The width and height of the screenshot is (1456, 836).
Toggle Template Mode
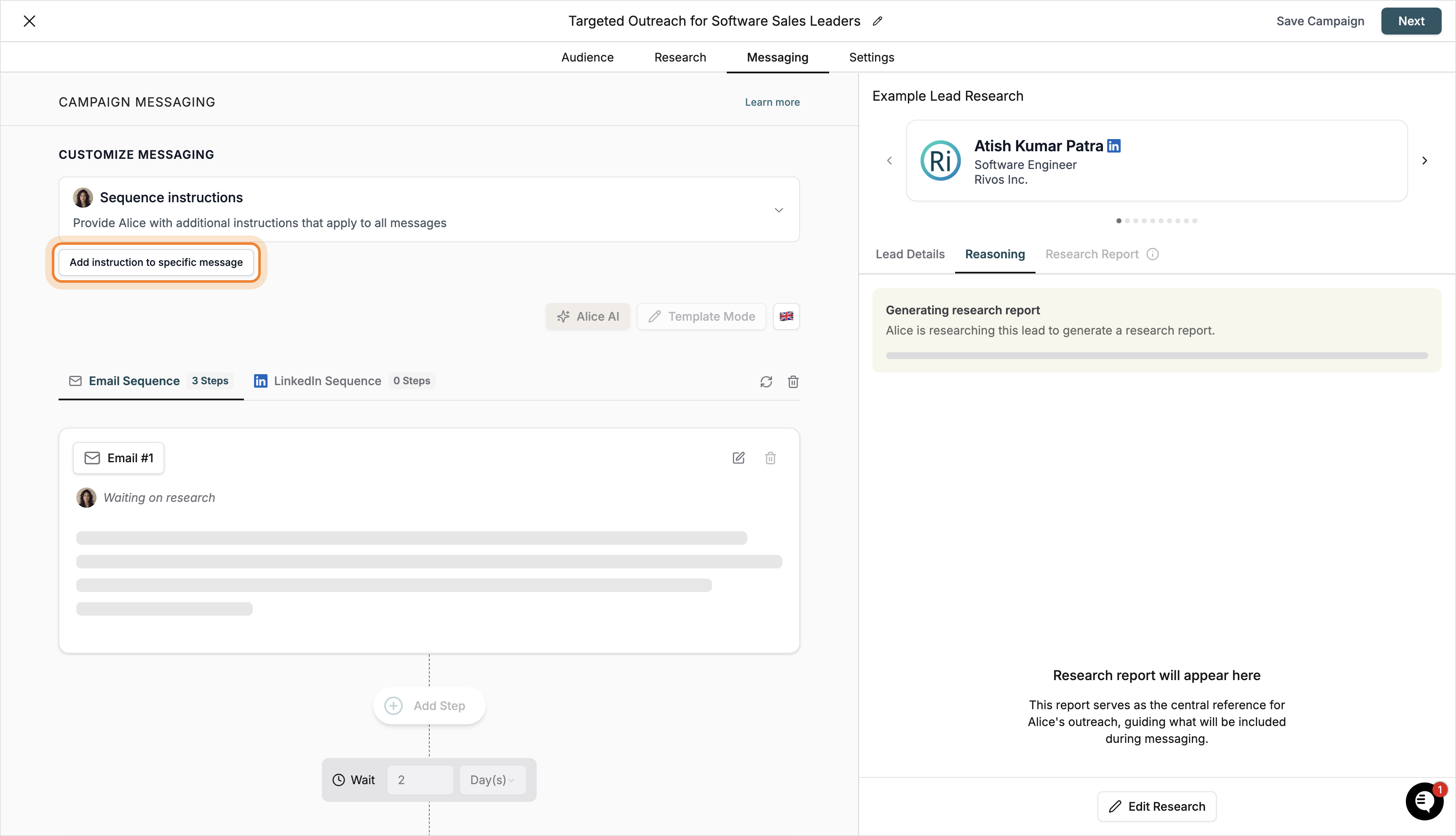[701, 316]
